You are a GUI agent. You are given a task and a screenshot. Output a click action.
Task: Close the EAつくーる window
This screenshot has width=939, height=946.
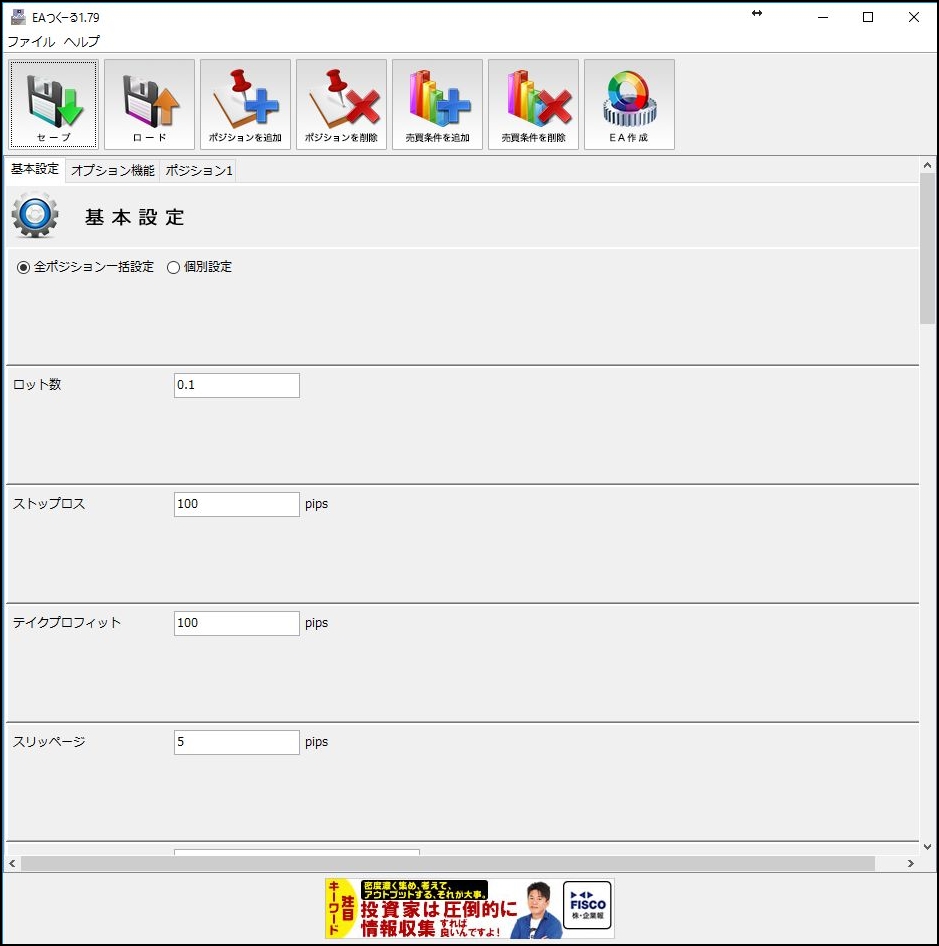(x=914, y=17)
